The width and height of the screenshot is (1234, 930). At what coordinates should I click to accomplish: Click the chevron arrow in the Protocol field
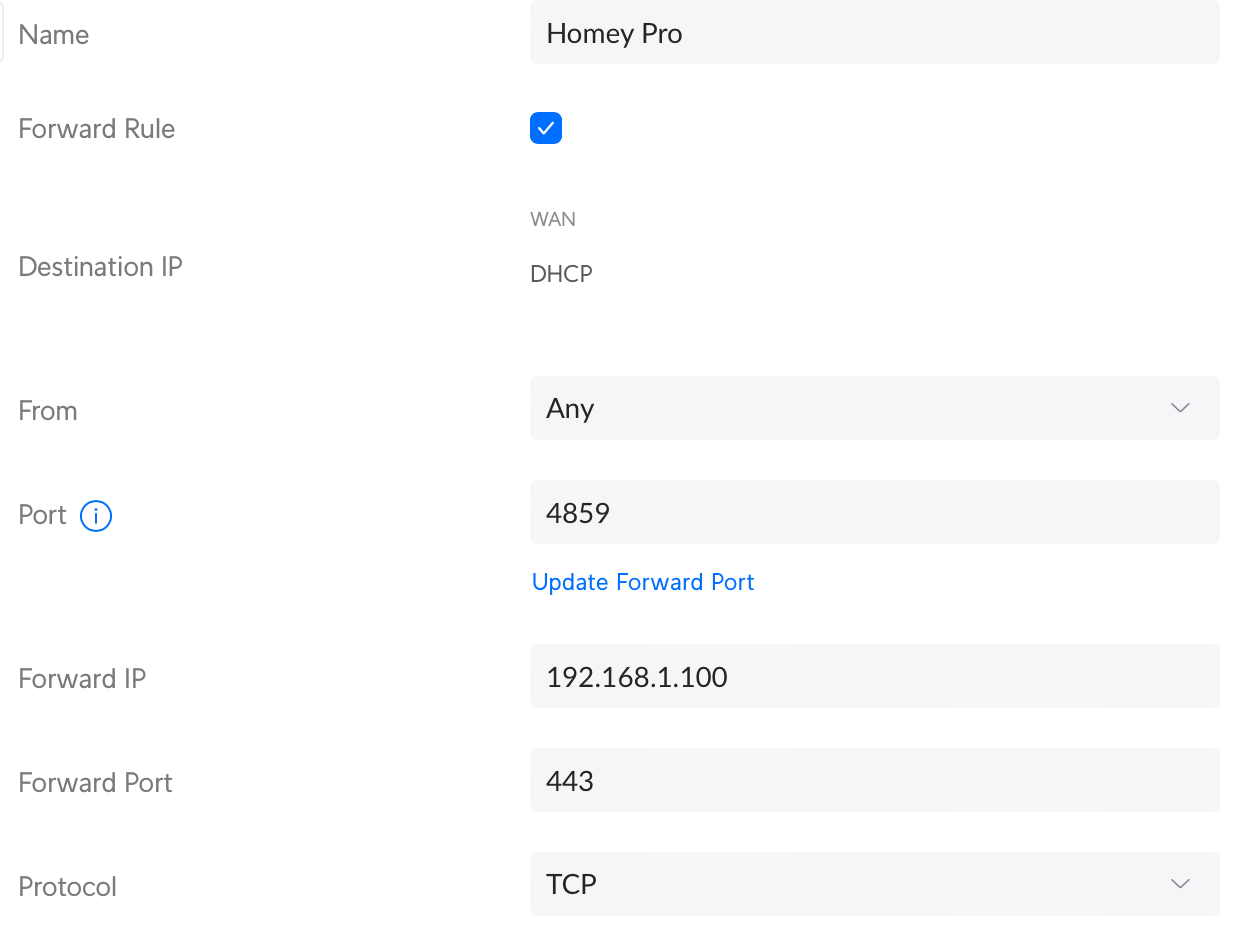[1180, 884]
